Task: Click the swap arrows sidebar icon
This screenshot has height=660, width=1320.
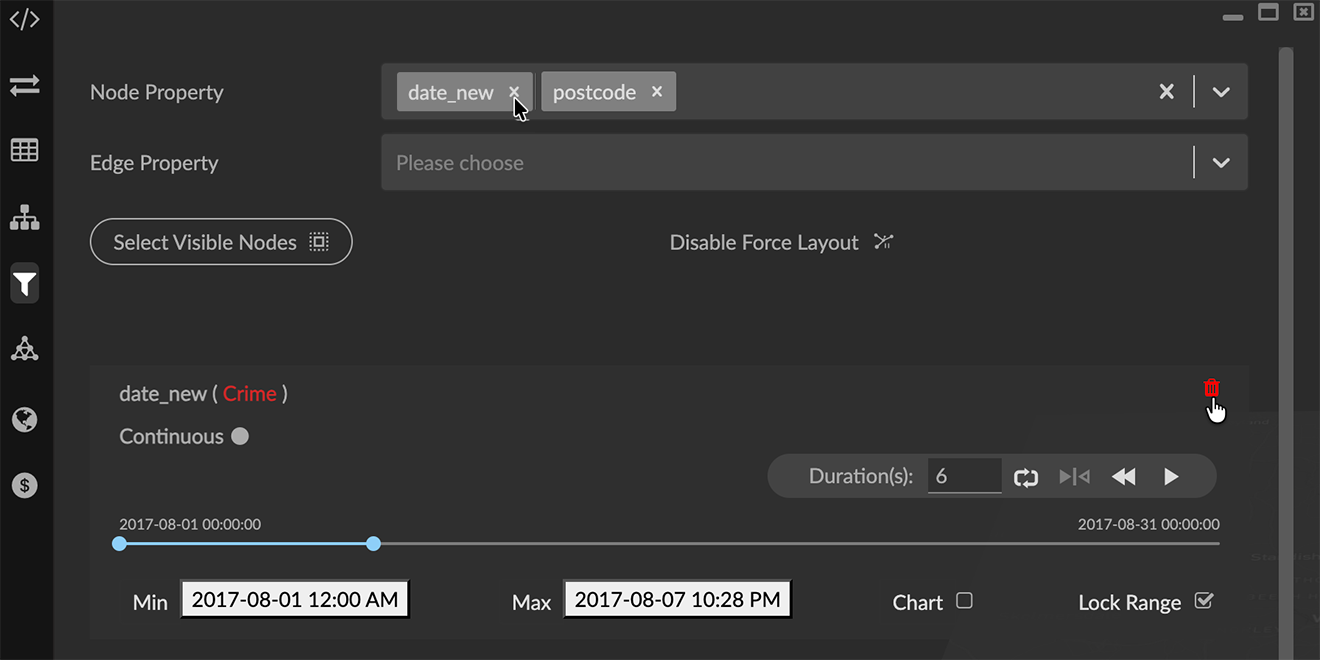Action: [24, 86]
